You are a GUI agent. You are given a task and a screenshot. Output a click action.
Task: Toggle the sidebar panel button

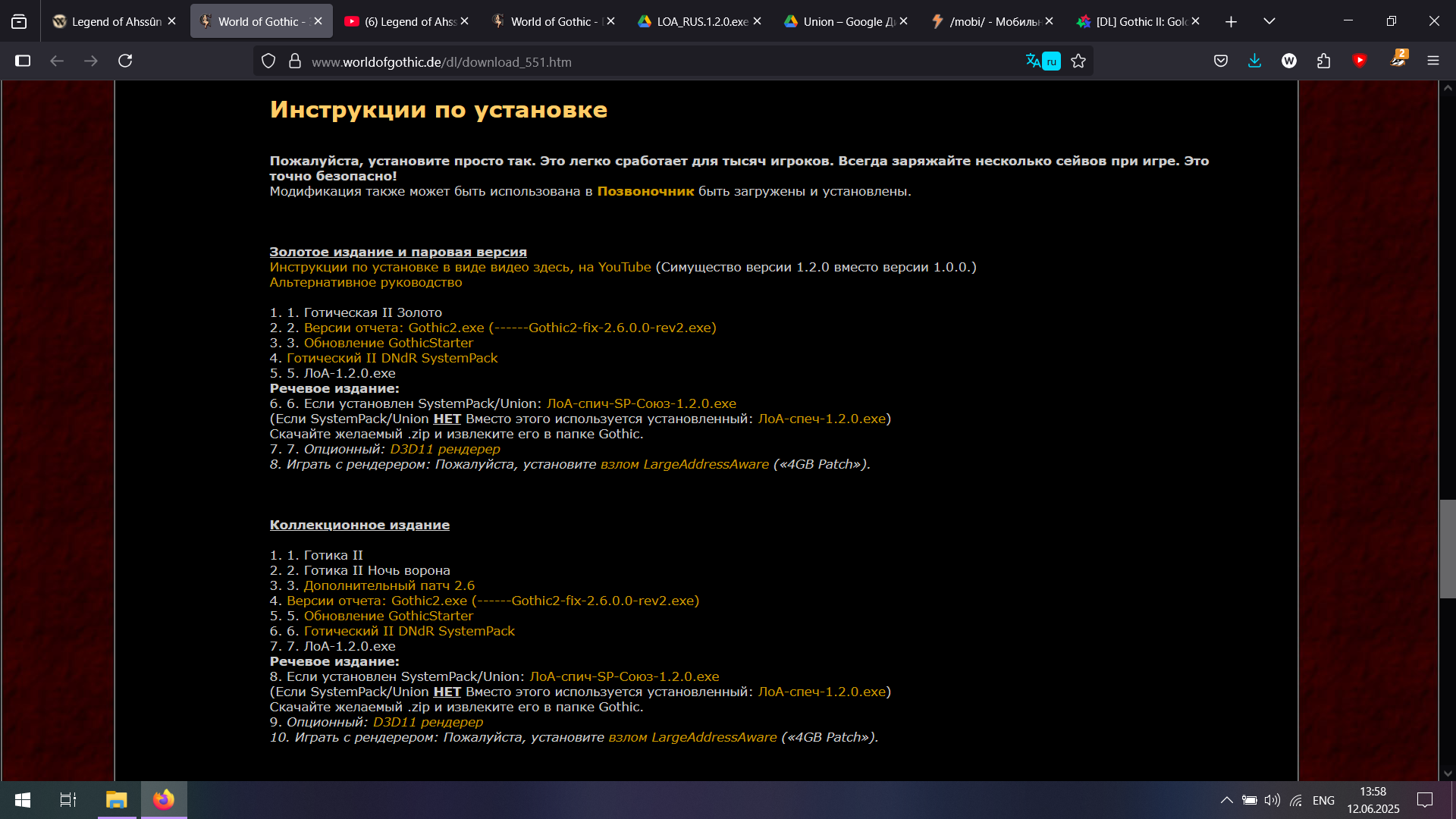(x=23, y=61)
